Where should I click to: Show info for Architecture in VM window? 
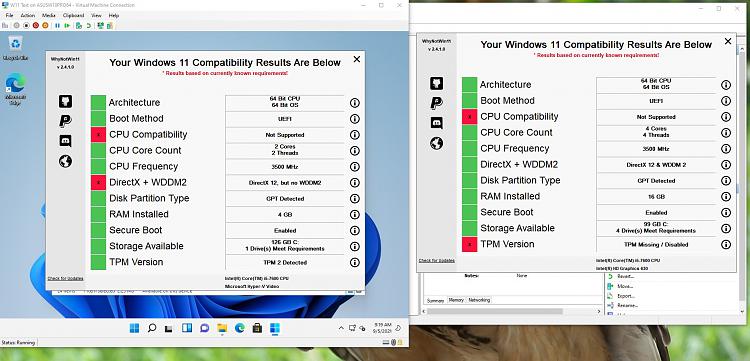[x=354, y=103]
